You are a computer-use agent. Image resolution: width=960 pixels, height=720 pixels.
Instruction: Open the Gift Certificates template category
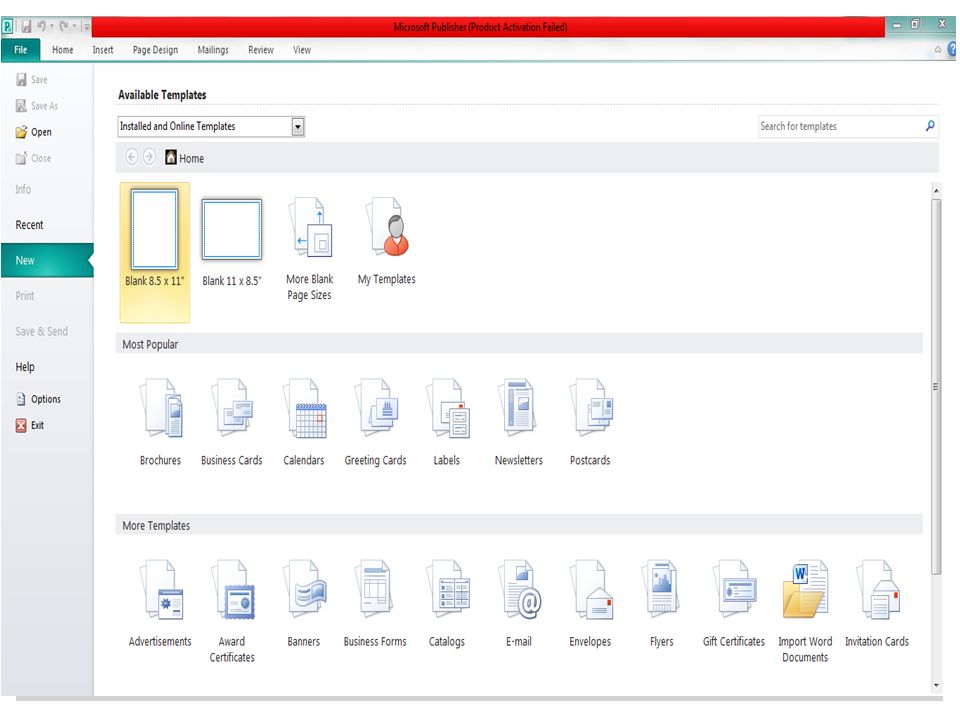pyautogui.click(x=733, y=603)
